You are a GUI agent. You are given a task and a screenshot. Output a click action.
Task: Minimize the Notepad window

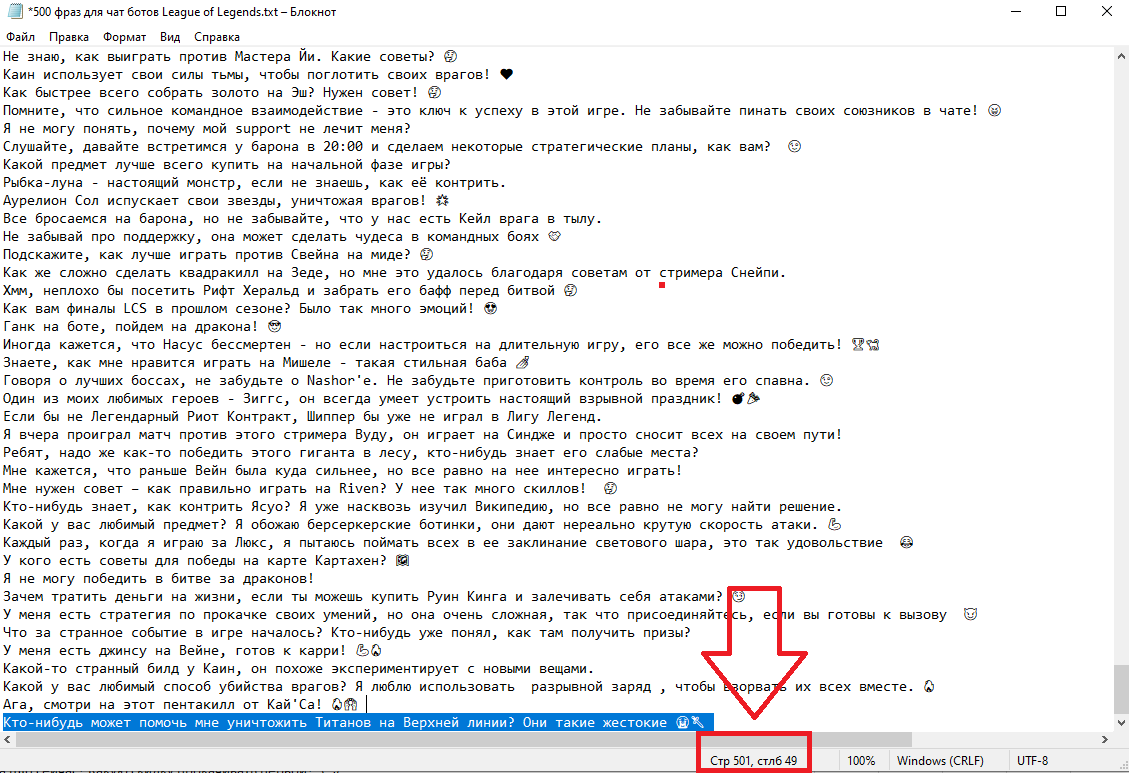[x=1015, y=12]
